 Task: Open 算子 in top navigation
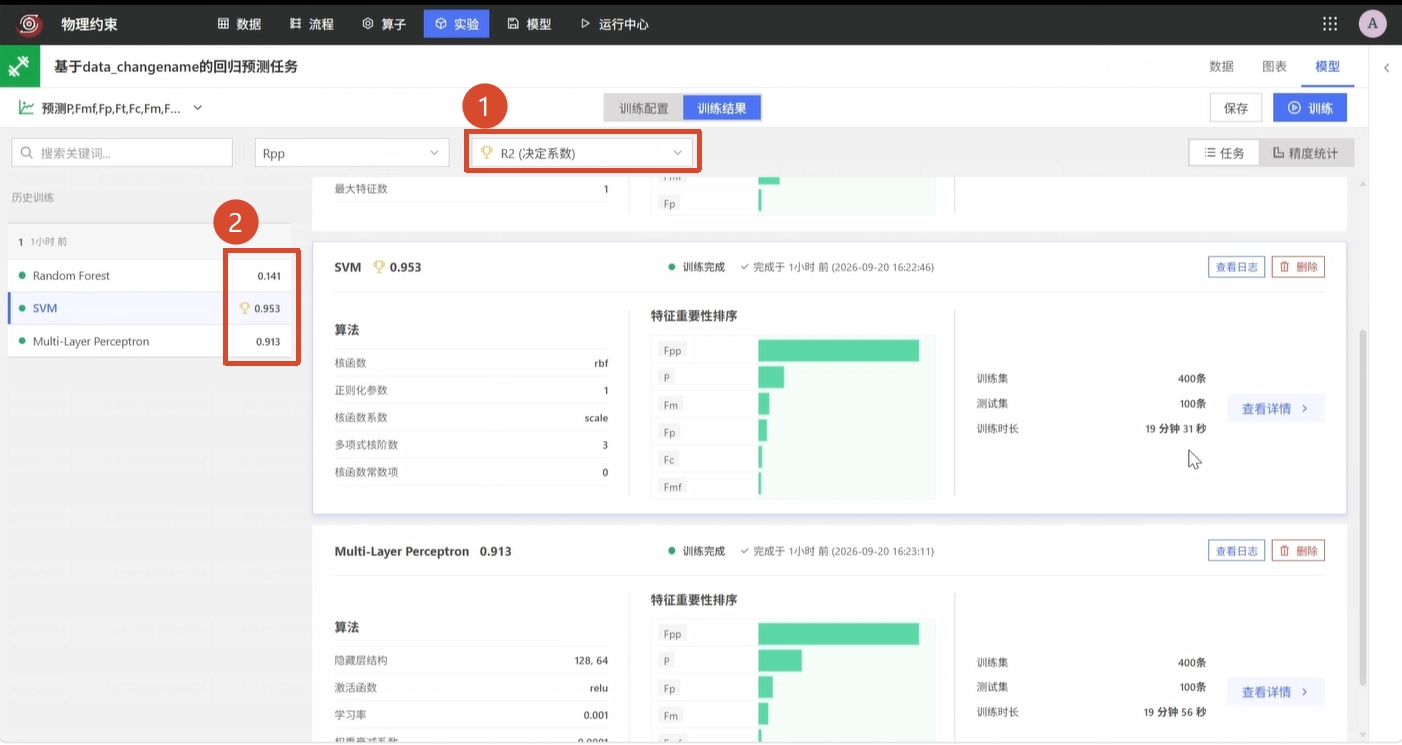pyautogui.click(x=384, y=24)
